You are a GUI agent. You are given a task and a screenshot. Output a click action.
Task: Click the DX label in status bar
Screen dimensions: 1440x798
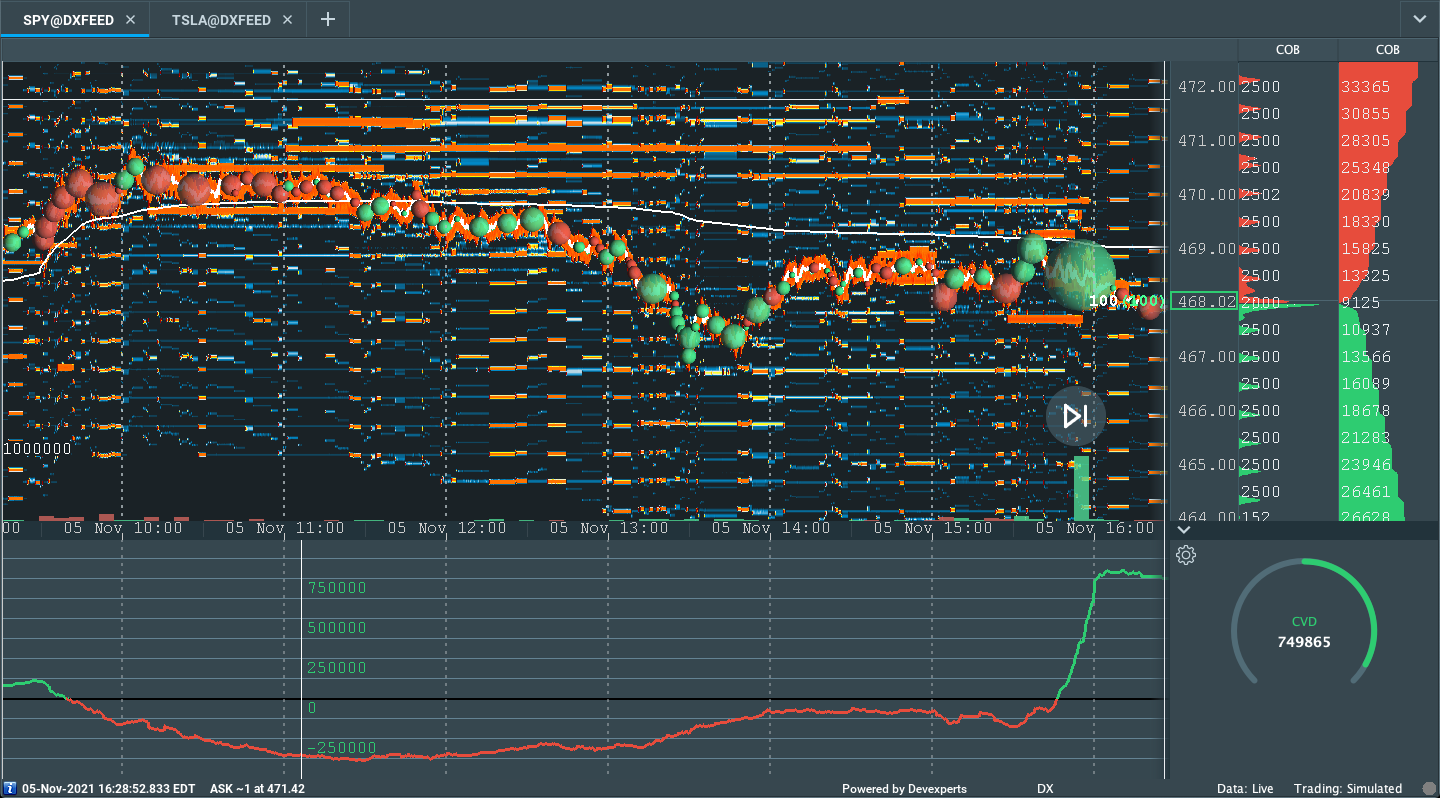click(1045, 789)
